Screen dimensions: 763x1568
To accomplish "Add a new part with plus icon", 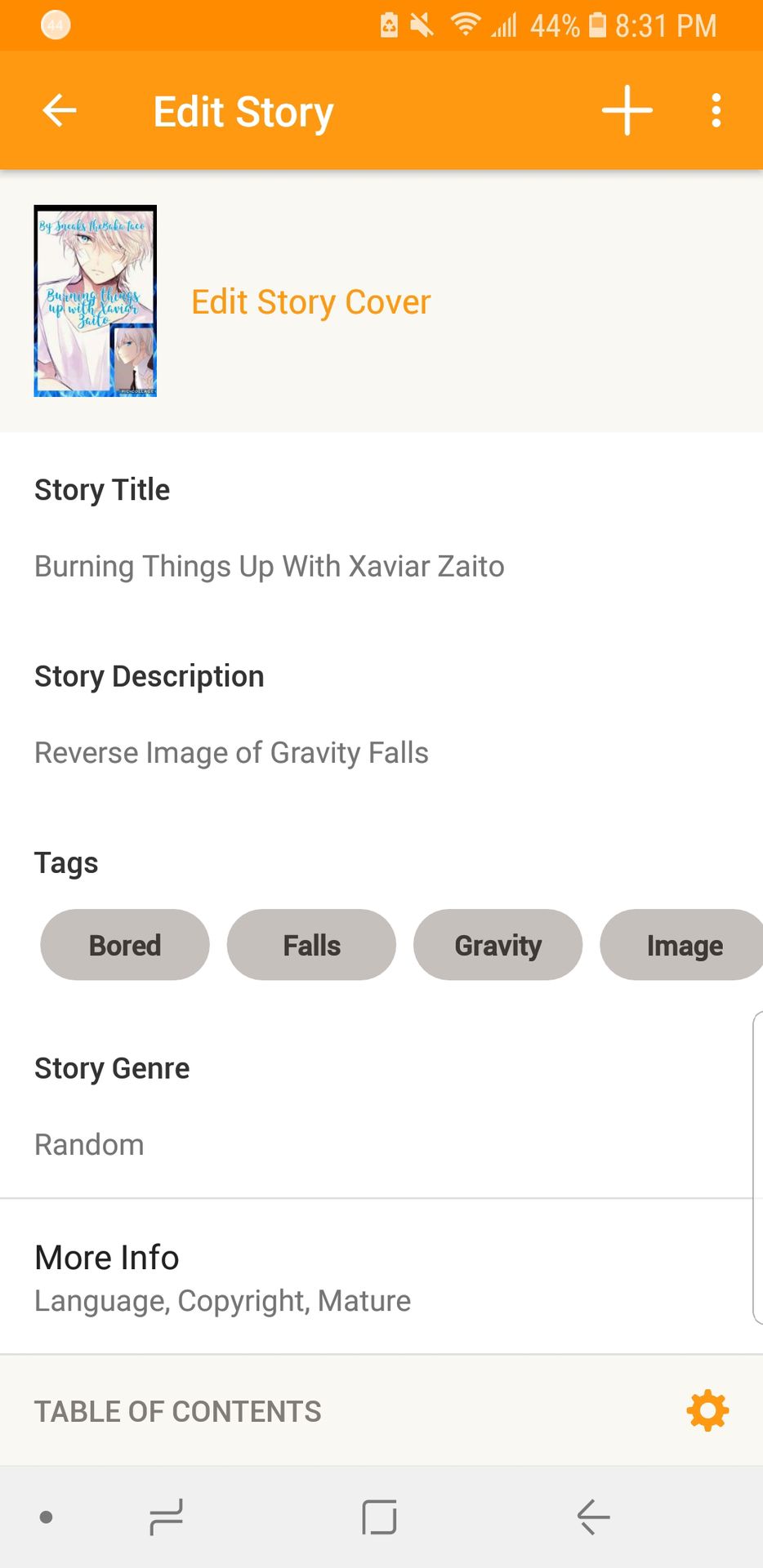I will click(x=627, y=110).
